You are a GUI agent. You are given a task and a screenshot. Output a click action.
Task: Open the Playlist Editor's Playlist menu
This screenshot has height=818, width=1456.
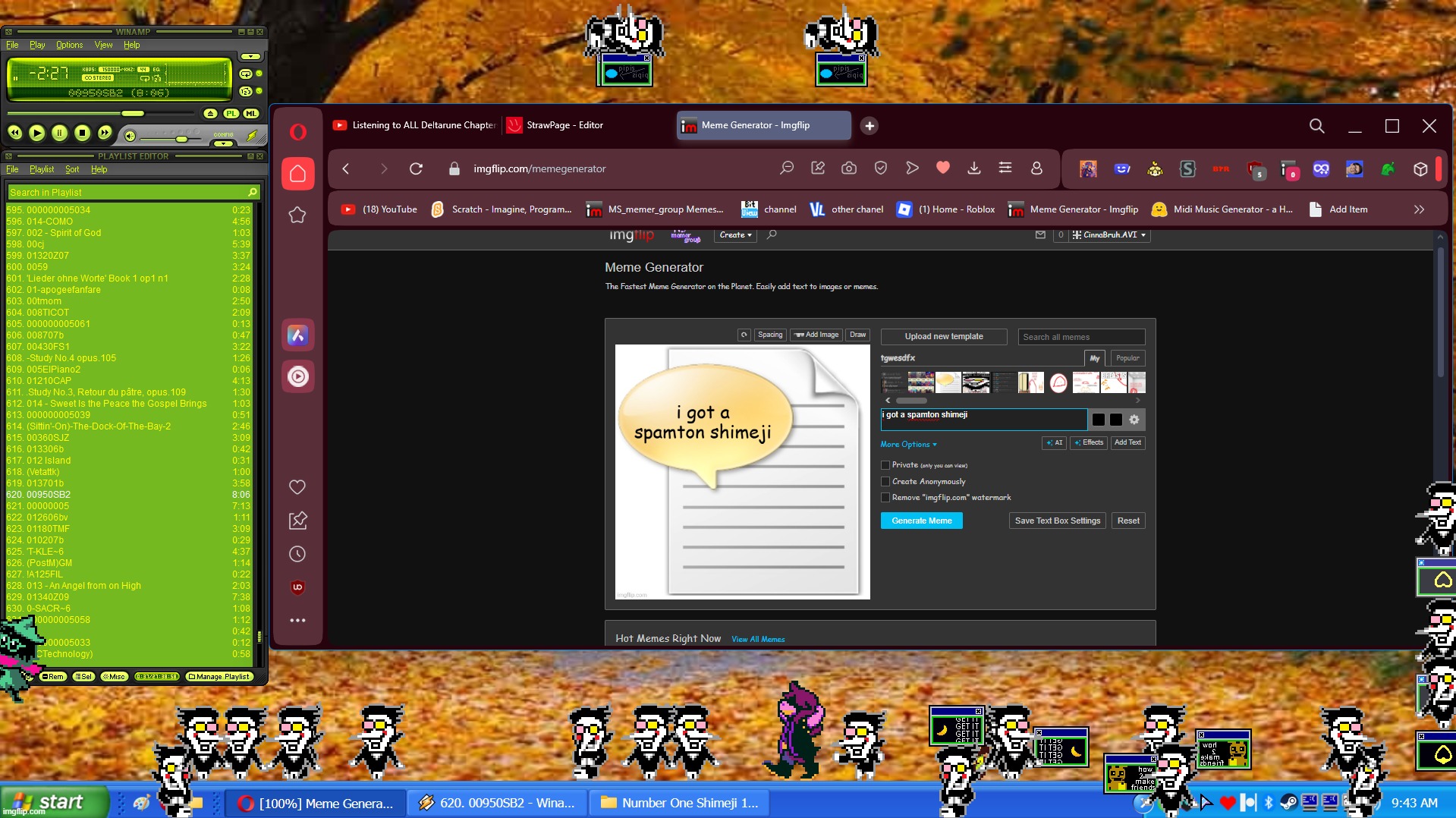click(x=42, y=169)
